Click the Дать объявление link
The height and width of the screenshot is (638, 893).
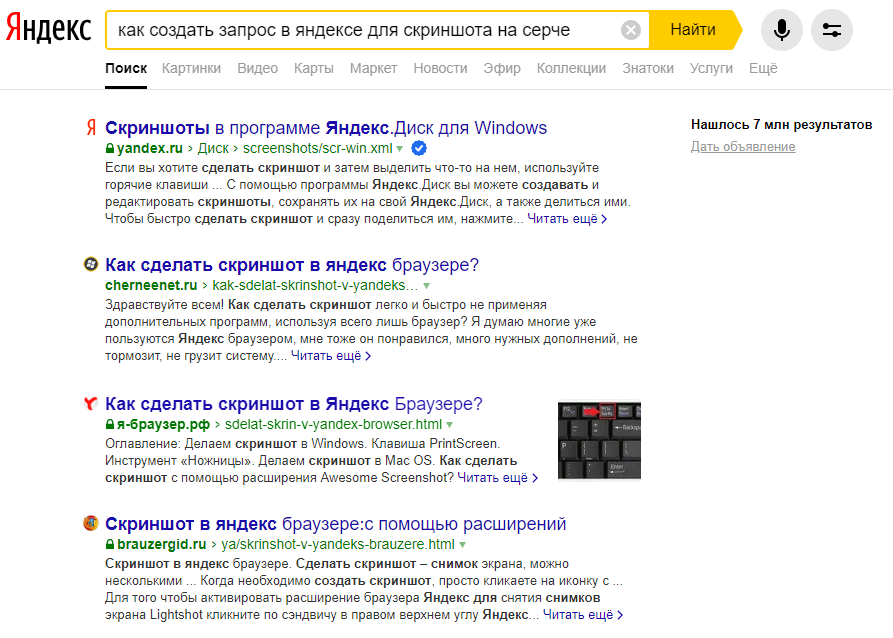point(743,146)
